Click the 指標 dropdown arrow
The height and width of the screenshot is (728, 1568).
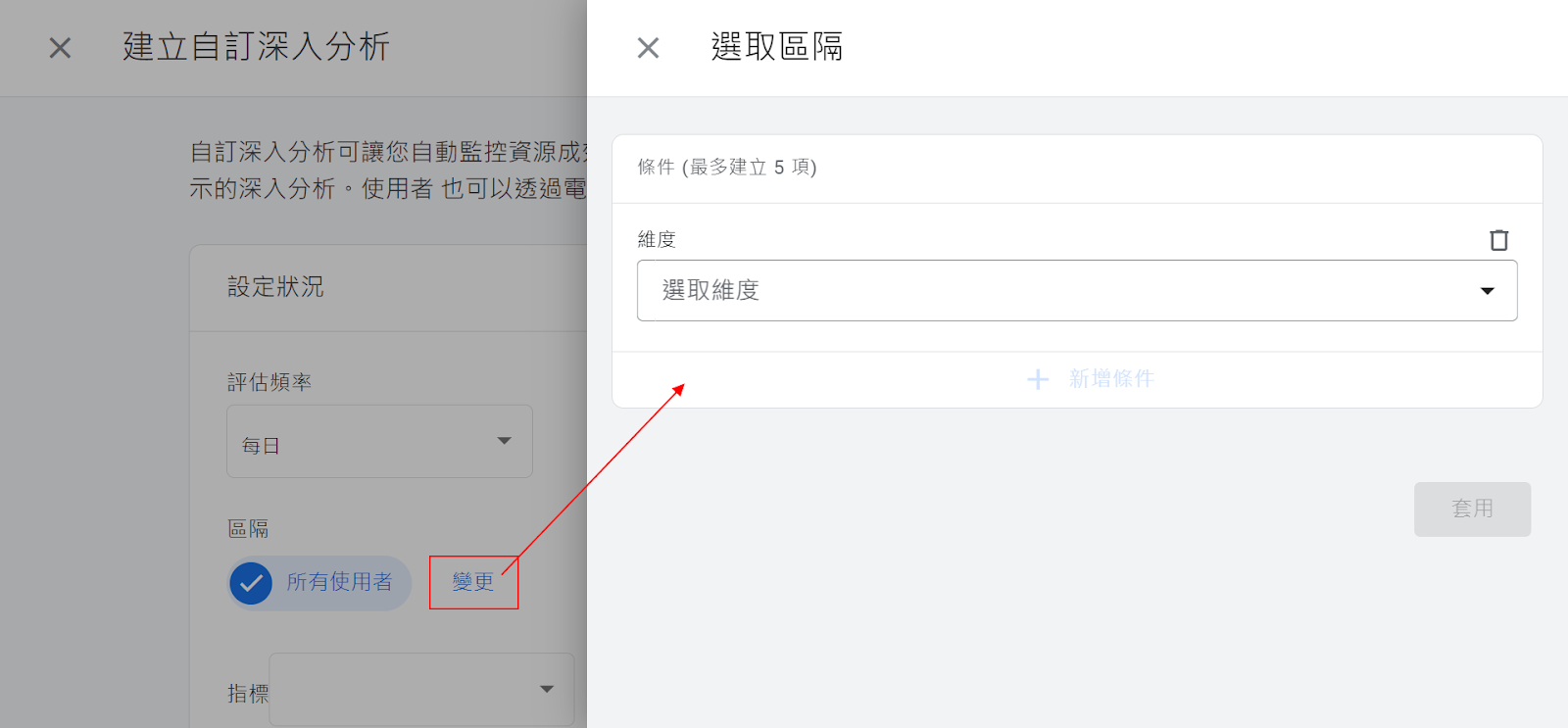[x=547, y=689]
